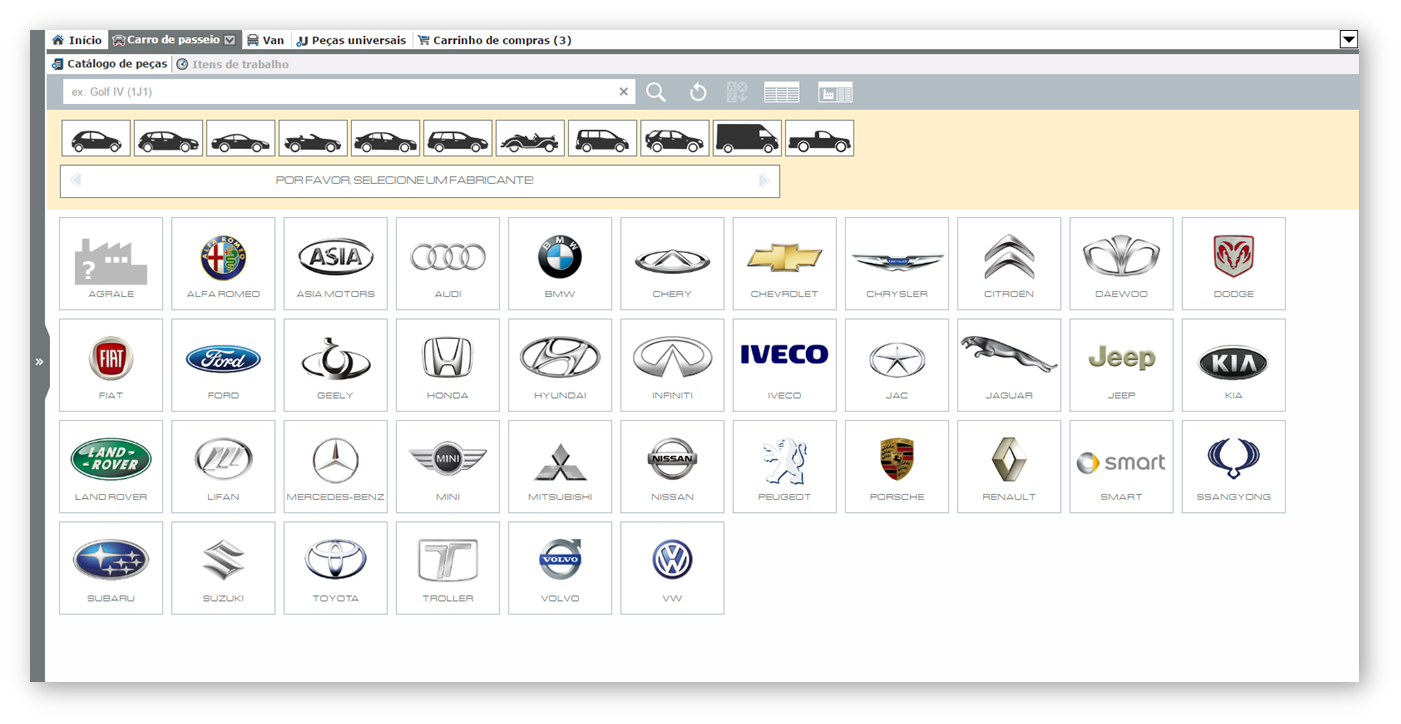Switch to table list view icon

point(782,92)
